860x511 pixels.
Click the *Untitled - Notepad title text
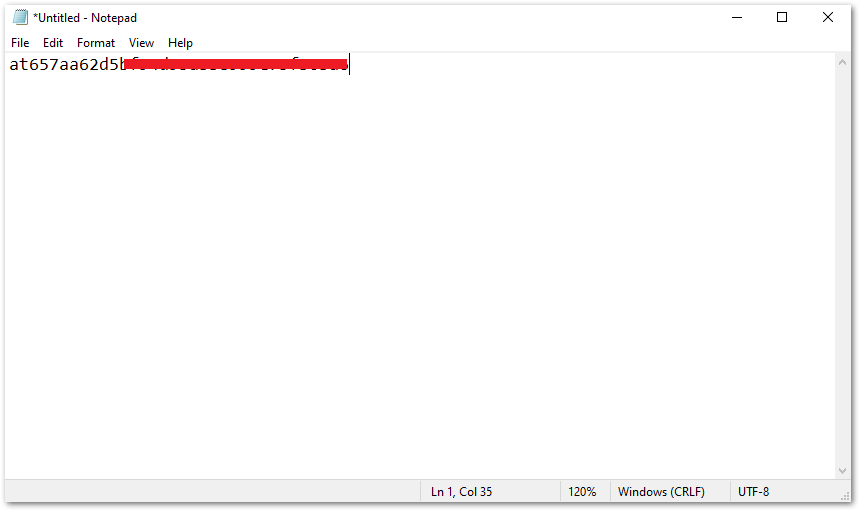pos(84,18)
